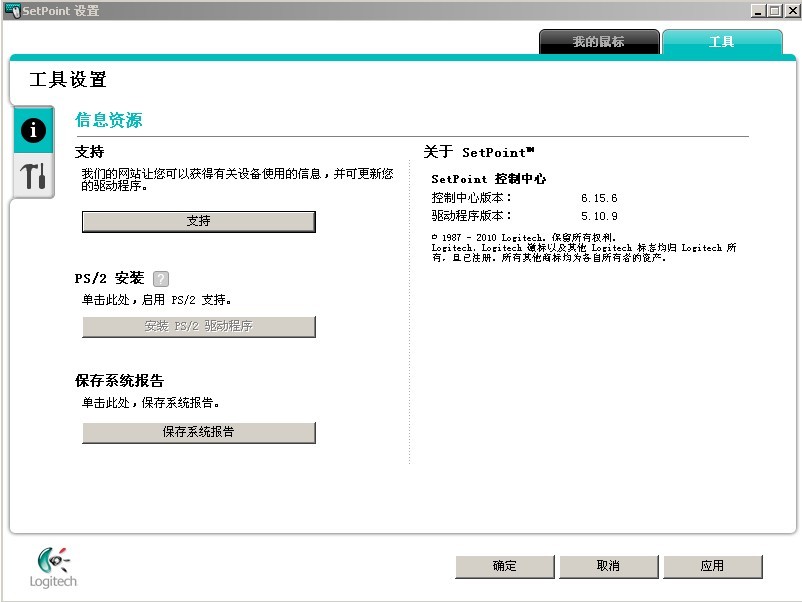Click the Logitech logo

(53, 568)
